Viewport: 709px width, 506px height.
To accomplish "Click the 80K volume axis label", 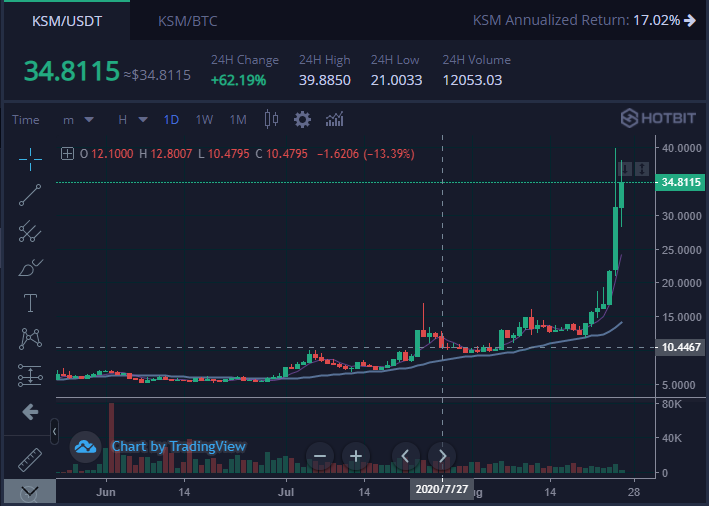I will [x=671, y=404].
